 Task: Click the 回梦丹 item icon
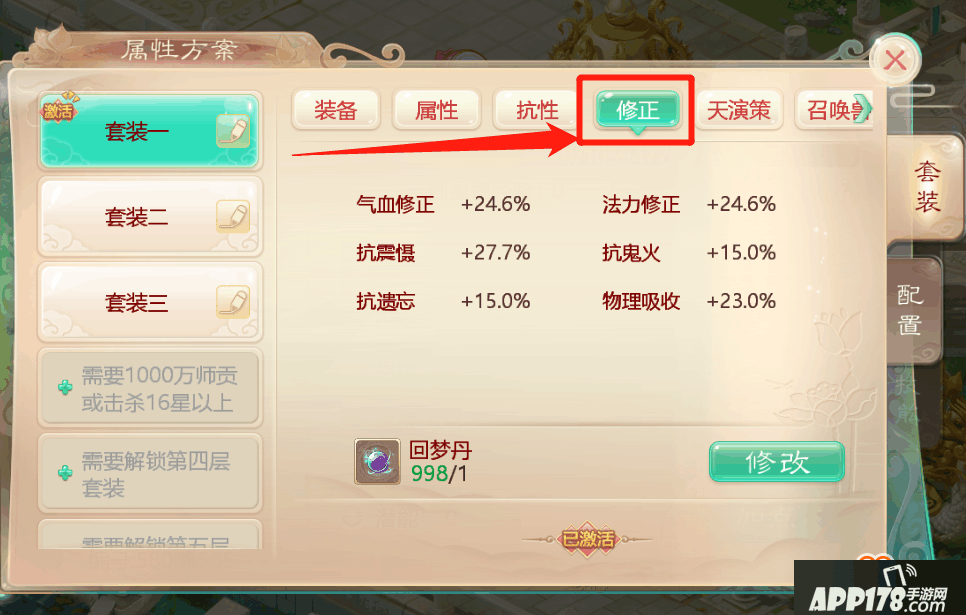pyautogui.click(x=377, y=462)
